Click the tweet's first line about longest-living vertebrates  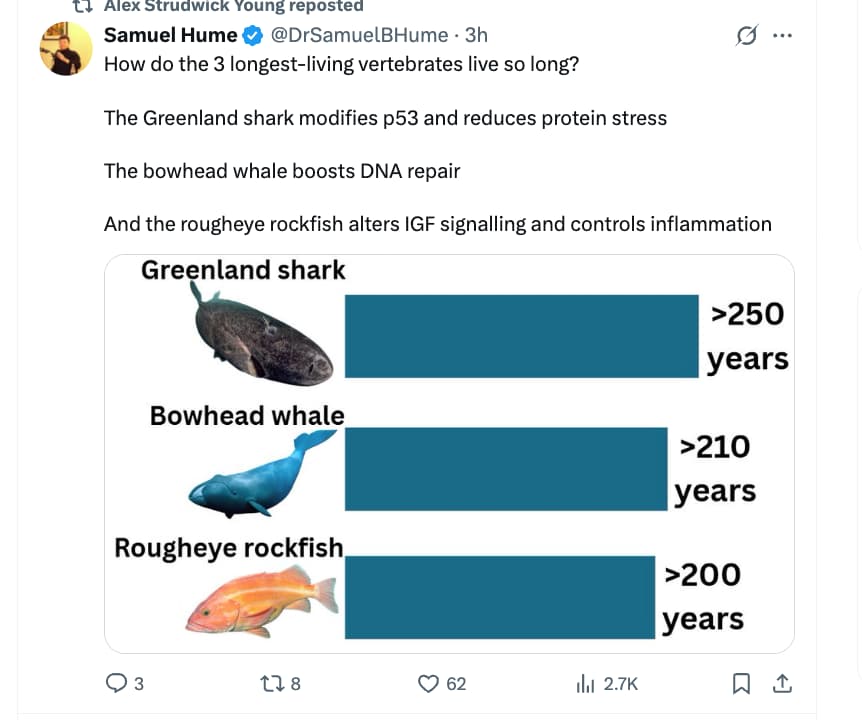point(341,64)
